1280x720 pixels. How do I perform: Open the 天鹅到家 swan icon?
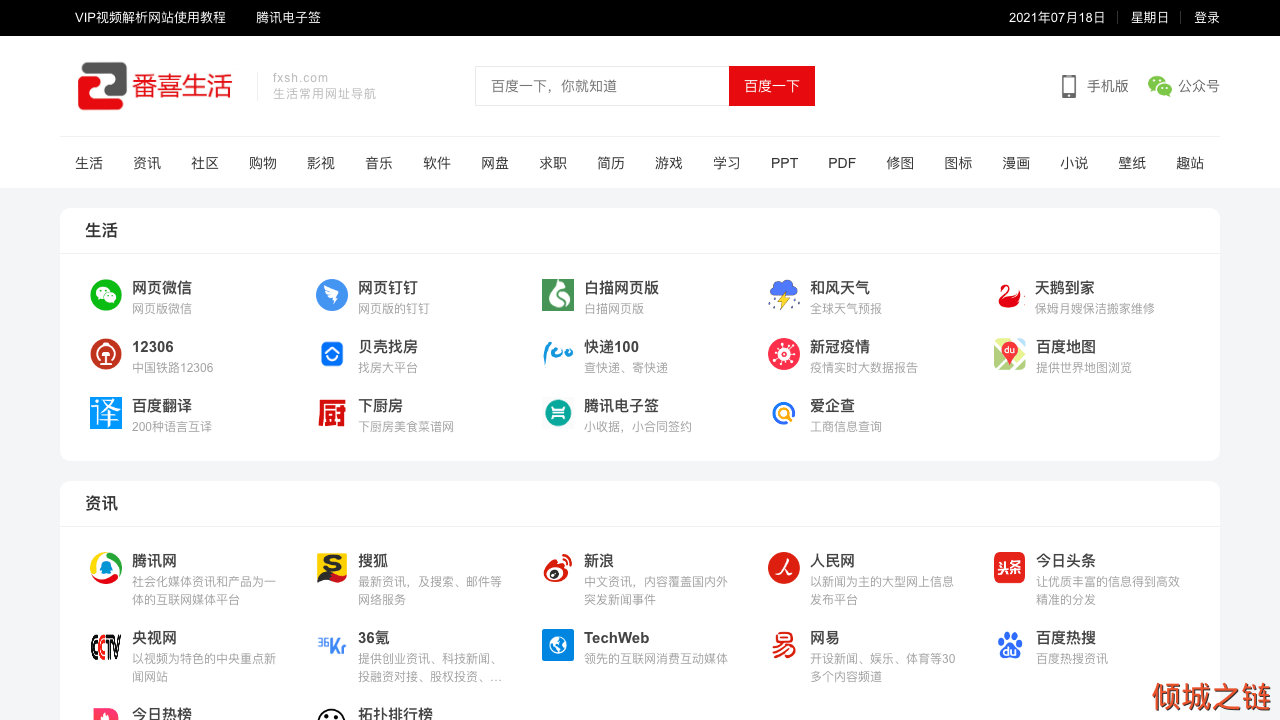(1010, 295)
